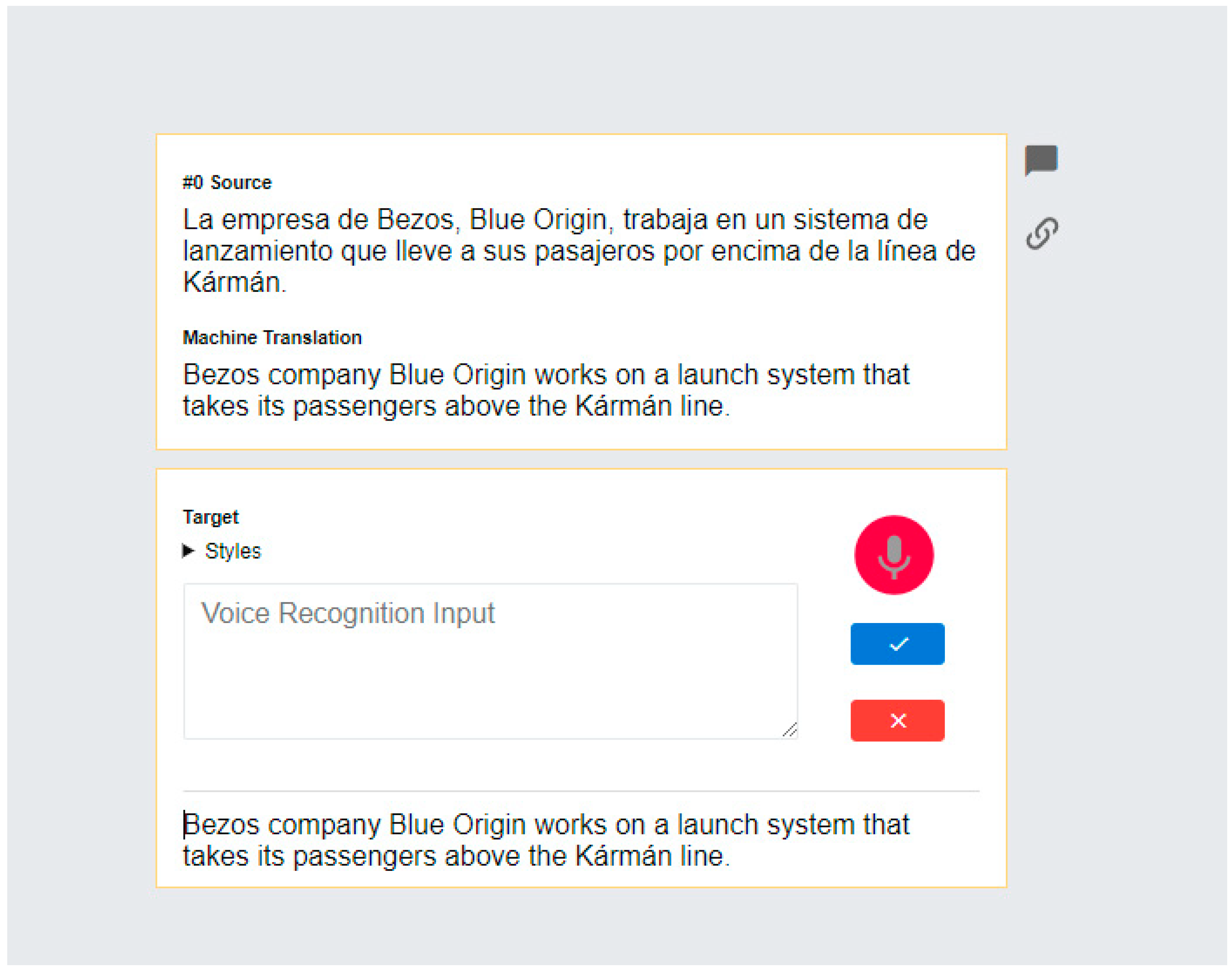This screenshot has width=1232, height=971.
Task: Start recording with the red microphone button
Action: [893, 555]
